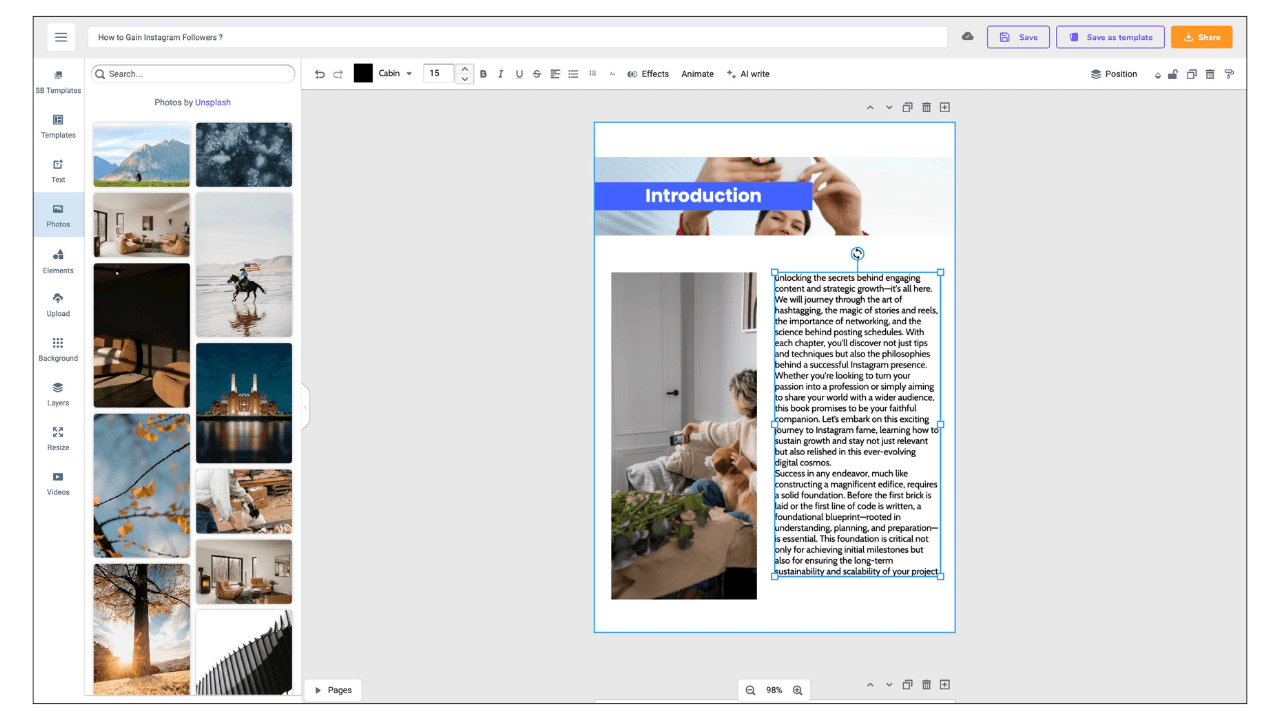Click the cloud sync status icon
The width and height of the screenshot is (1280, 720).
(x=967, y=37)
